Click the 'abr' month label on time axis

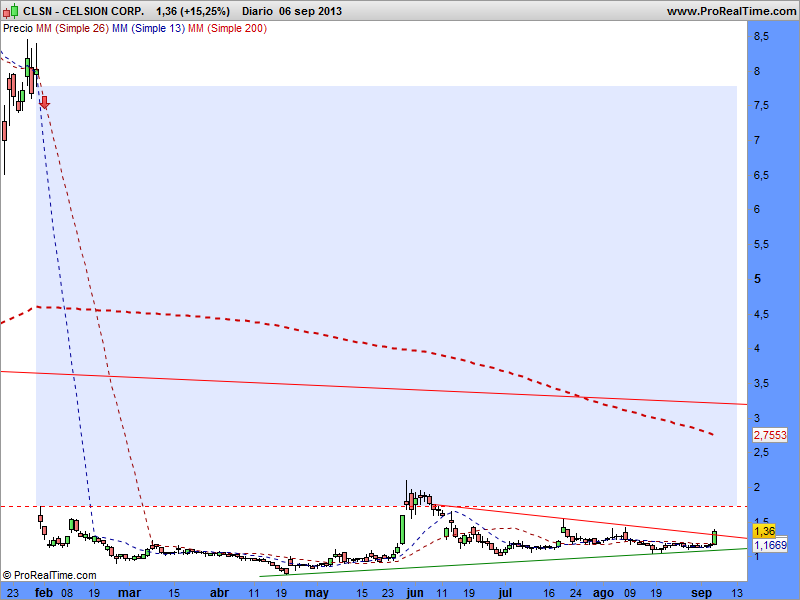(x=220, y=593)
